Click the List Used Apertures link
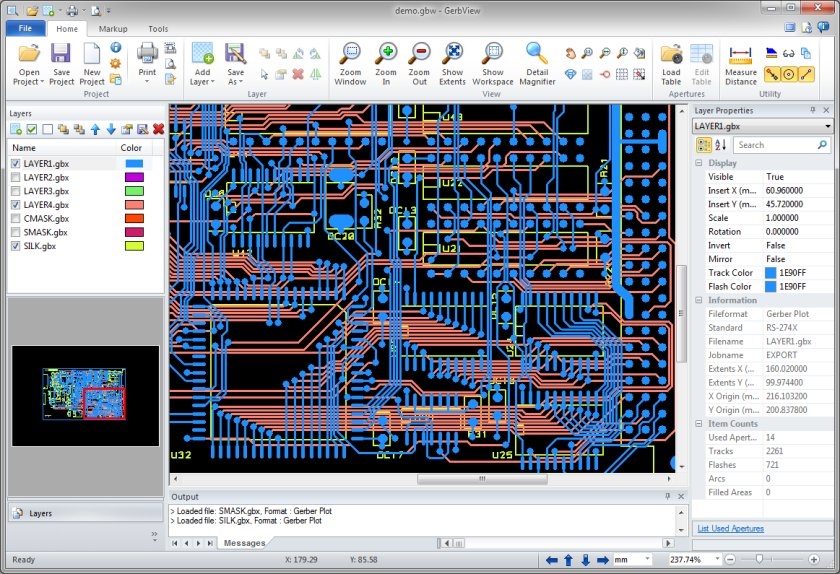Viewport: 840px width, 574px height. (730, 528)
